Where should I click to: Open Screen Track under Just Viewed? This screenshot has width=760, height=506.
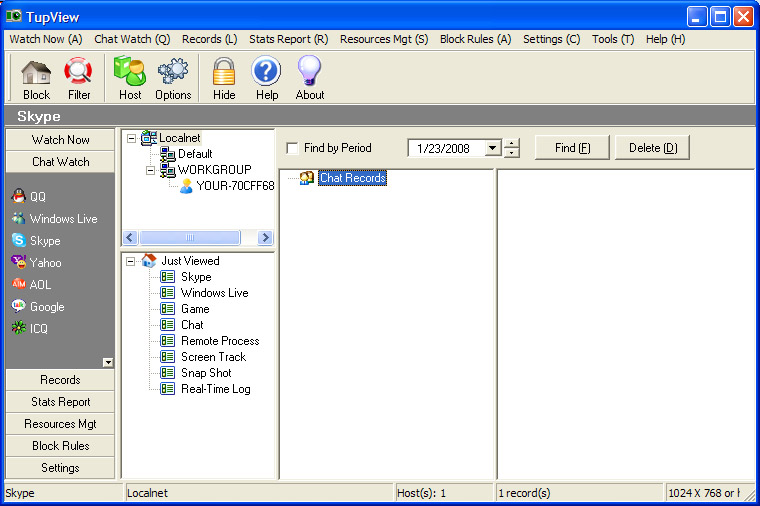coord(204,357)
